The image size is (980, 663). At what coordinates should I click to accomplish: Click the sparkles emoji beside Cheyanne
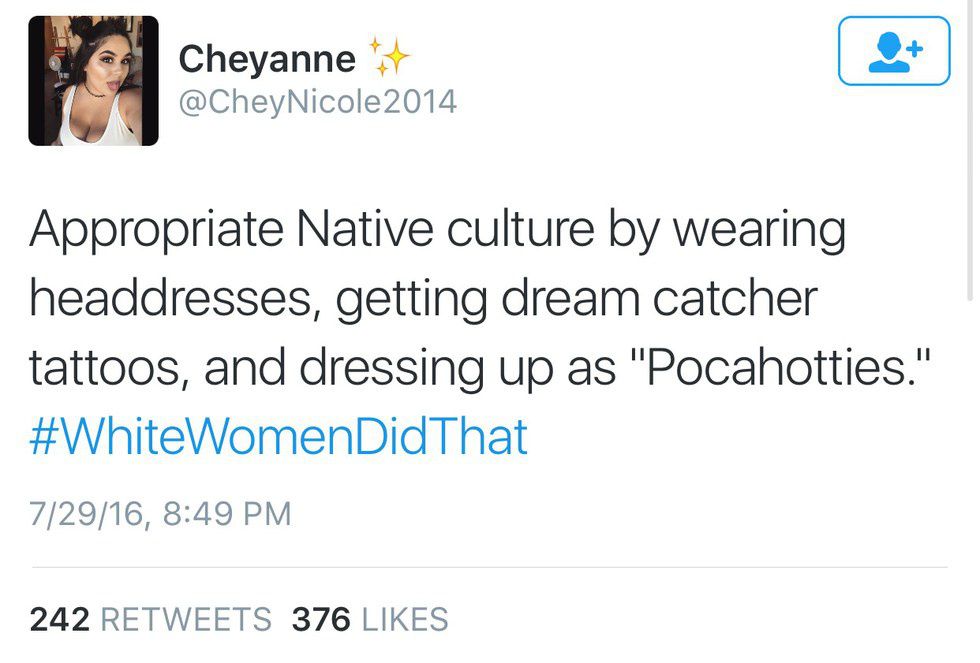389,57
